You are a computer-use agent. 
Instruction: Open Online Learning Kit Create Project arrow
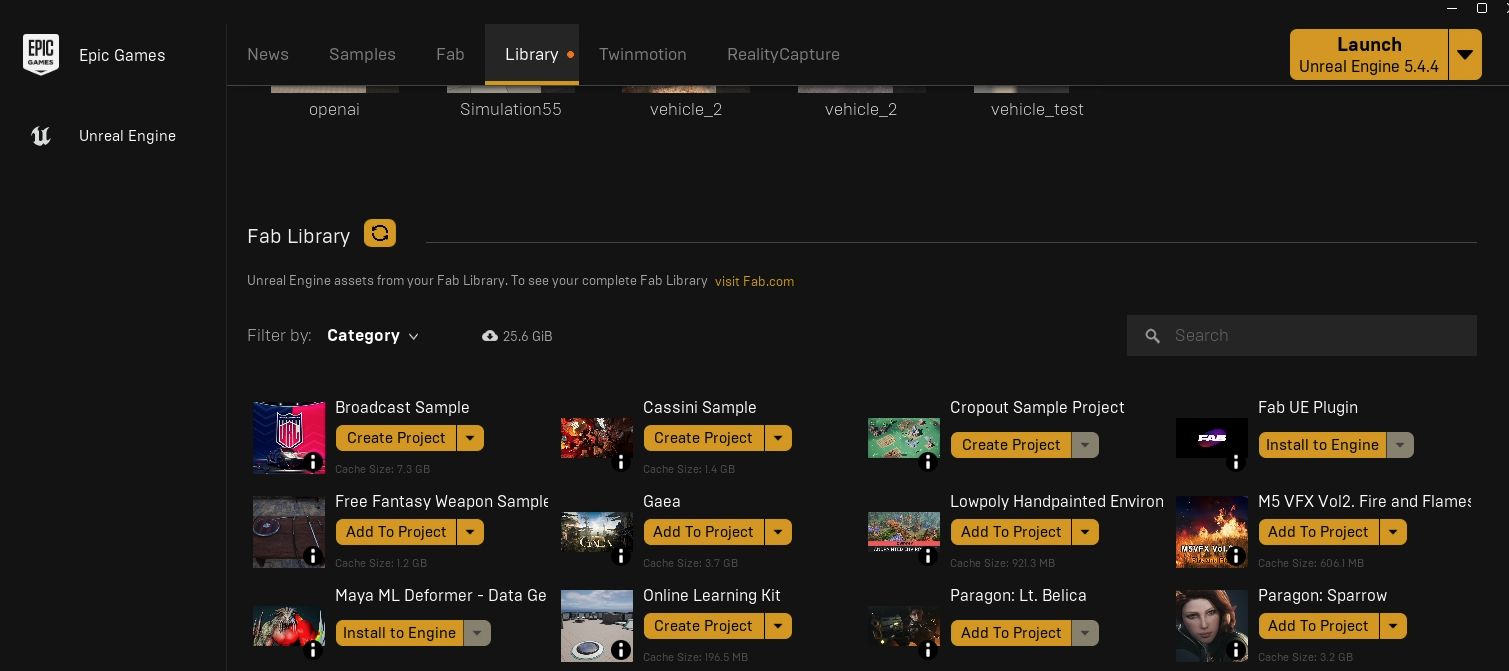[x=779, y=626]
